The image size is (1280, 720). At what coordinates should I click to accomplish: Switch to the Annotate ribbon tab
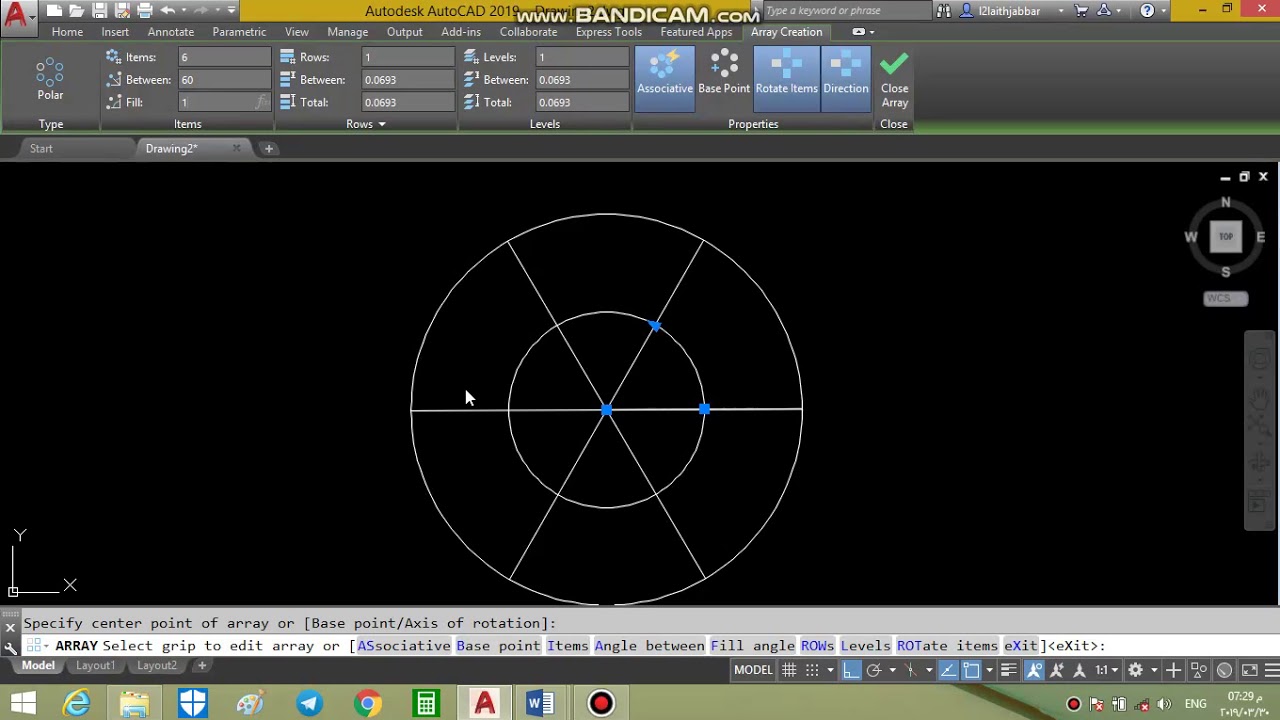click(171, 32)
